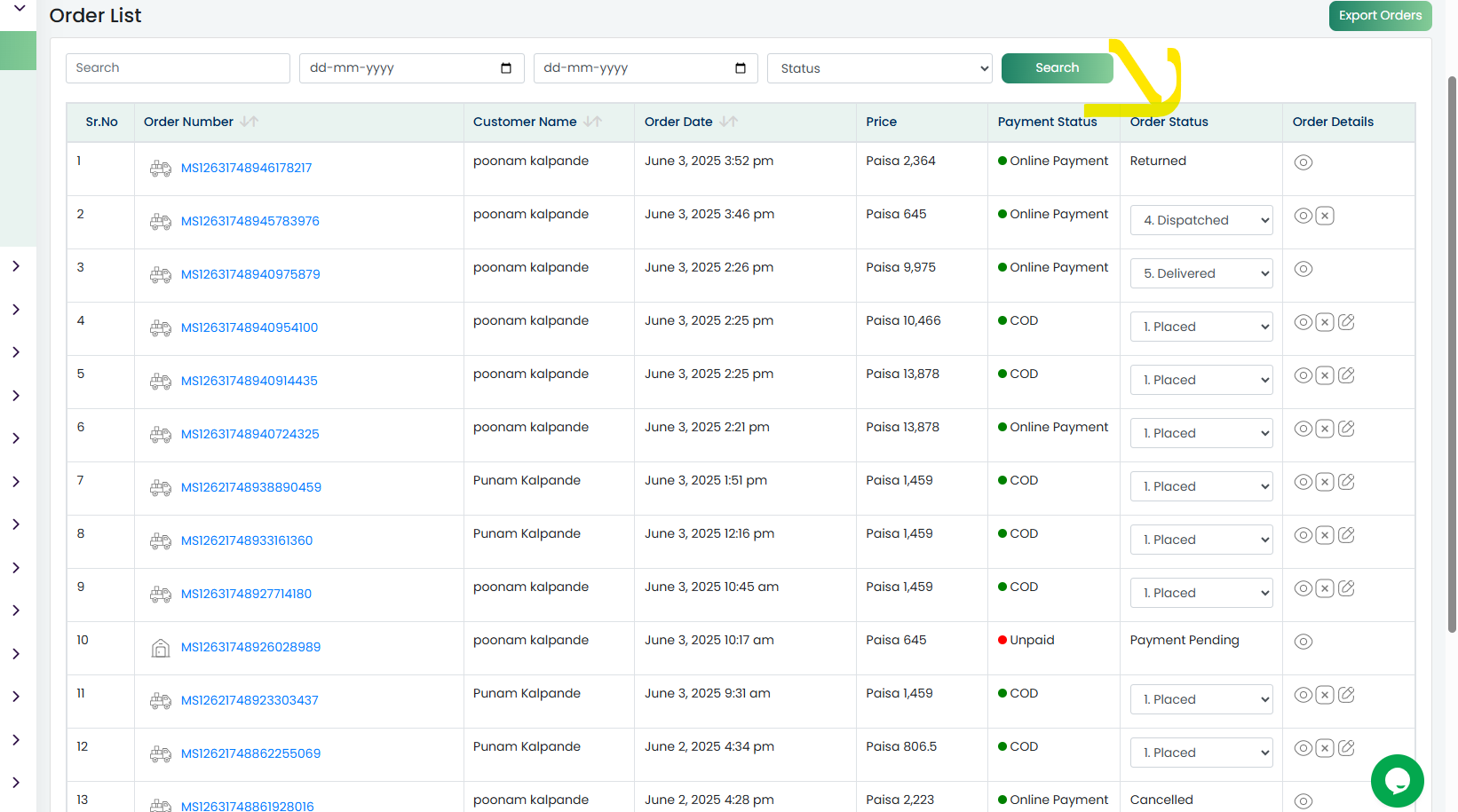Edit order MS12631748927714180 with pencil icon
This screenshot has width=1458, height=812.
(x=1346, y=588)
